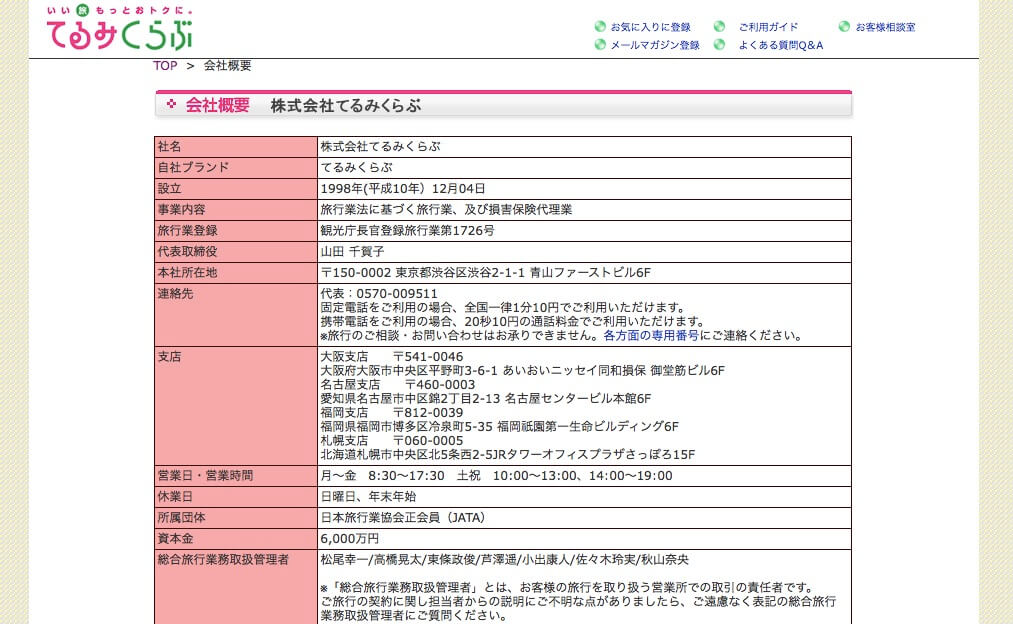Click the 総合旅行業務取扱管理者 row label
Viewport: 1013px width, 624px height.
tap(223, 559)
